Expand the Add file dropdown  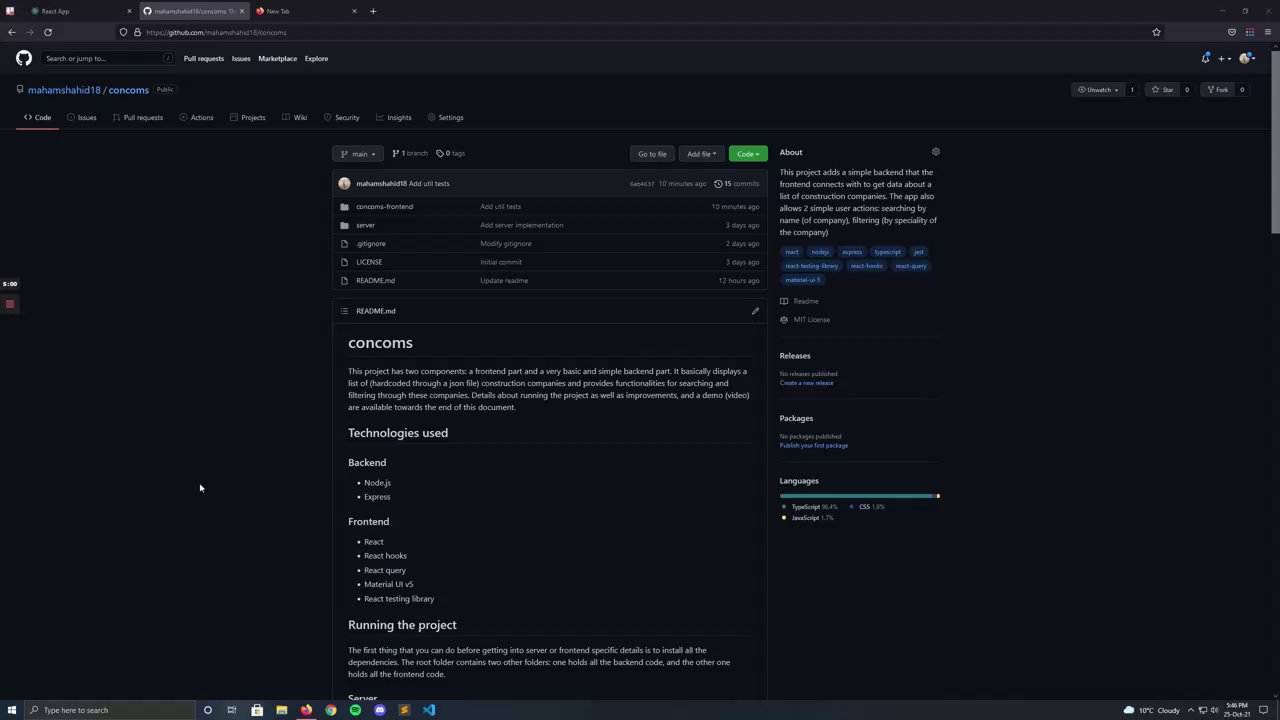701,154
